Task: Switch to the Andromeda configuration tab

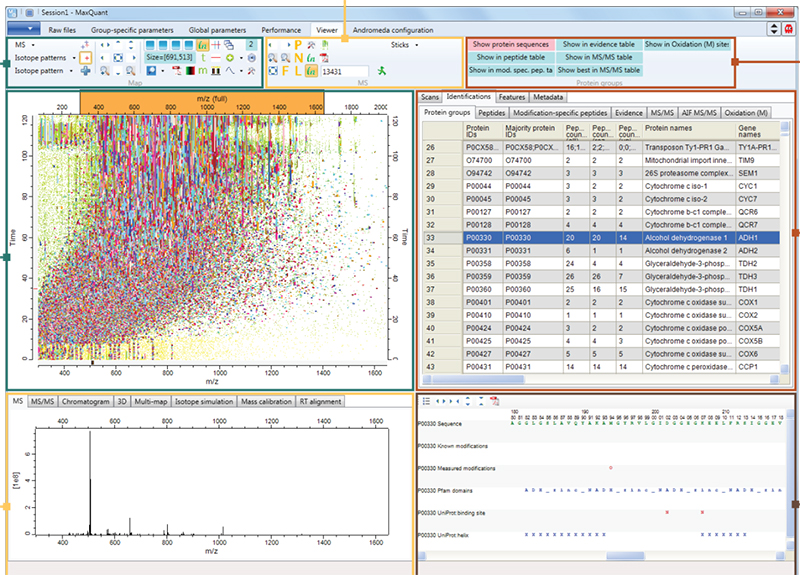Action: [393, 30]
